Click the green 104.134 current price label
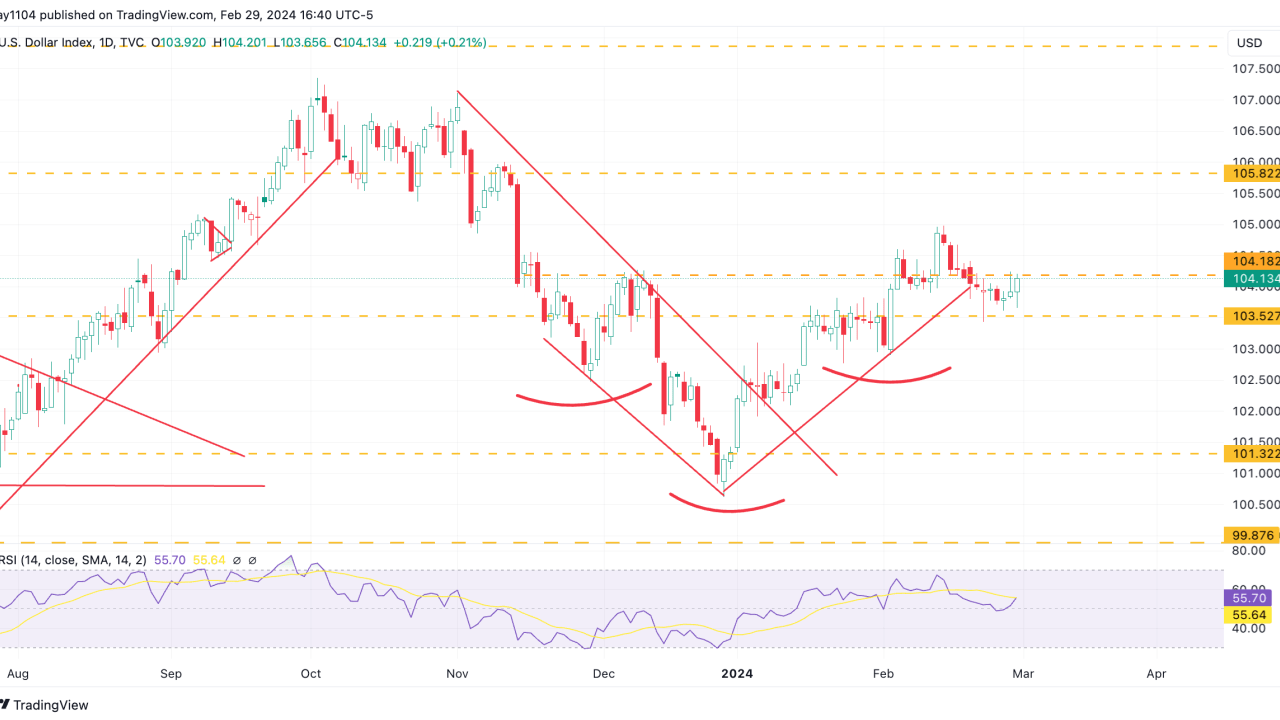The image size is (1280, 720). click(1252, 278)
